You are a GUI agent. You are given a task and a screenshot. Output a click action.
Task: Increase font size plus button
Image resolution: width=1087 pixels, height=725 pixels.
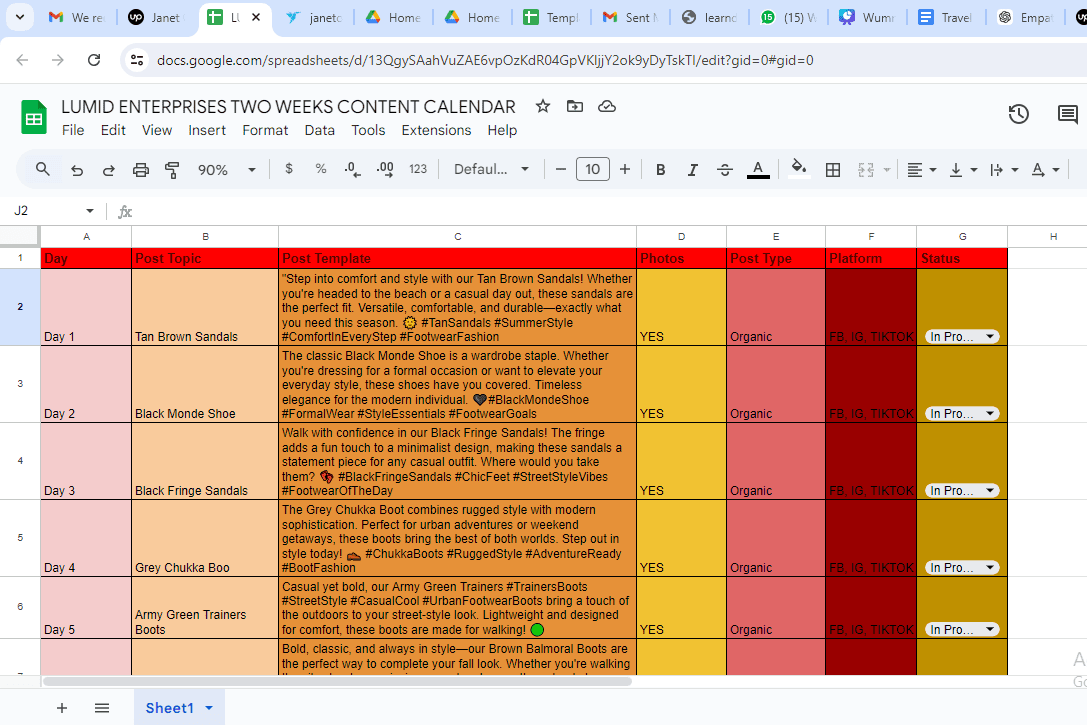pyautogui.click(x=625, y=169)
